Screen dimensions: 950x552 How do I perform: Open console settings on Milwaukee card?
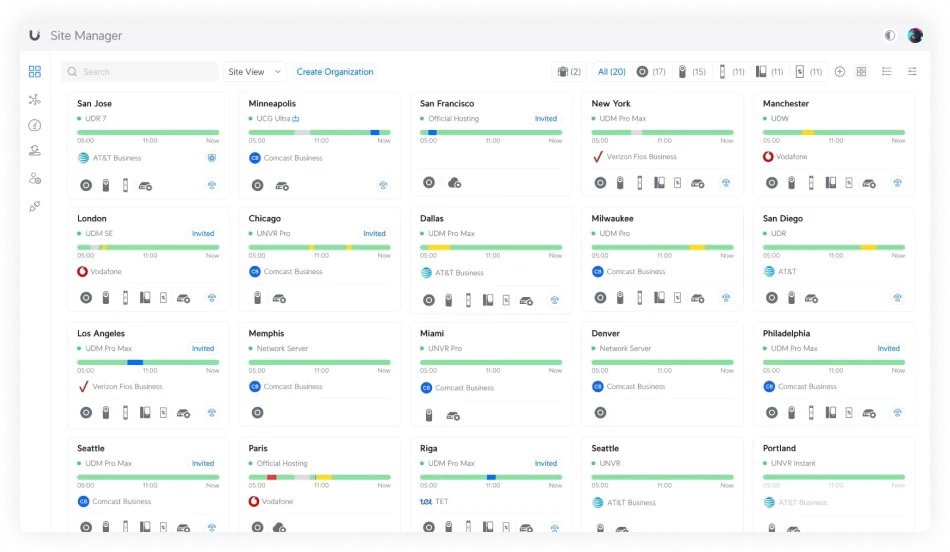click(698, 298)
